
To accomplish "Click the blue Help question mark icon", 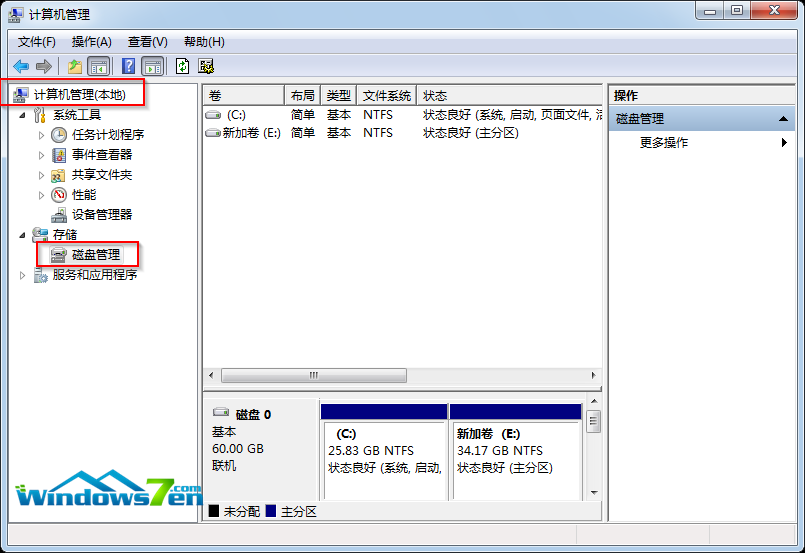I will [128, 66].
